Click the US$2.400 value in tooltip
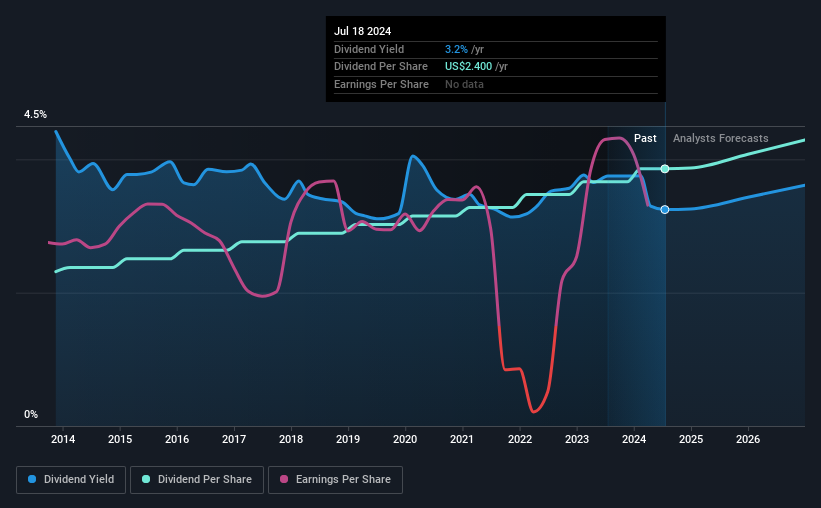Image resolution: width=821 pixels, height=508 pixels. [x=469, y=67]
